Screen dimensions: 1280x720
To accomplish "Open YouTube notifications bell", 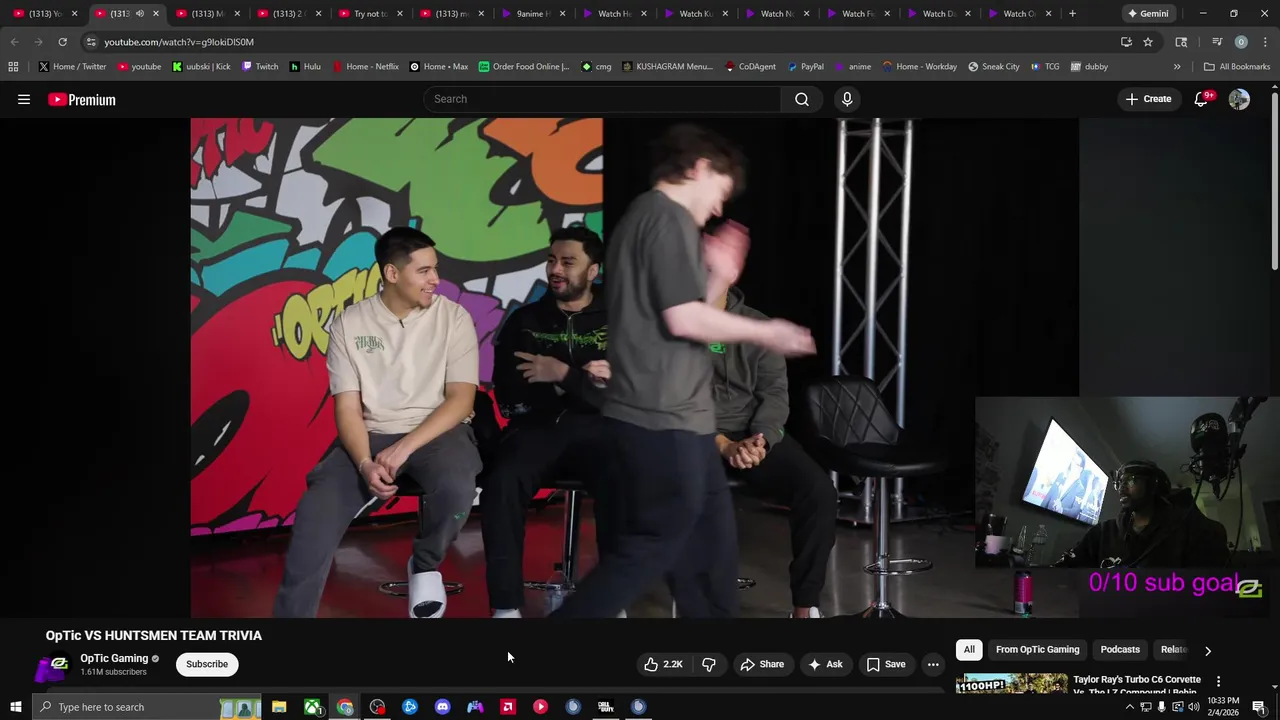I will pyautogui.click(x=1202, y=99).
